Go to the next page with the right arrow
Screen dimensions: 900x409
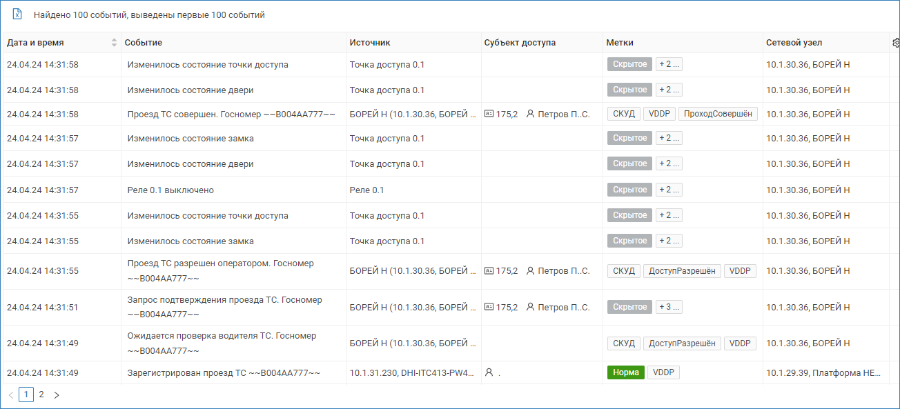coord(56,395)
